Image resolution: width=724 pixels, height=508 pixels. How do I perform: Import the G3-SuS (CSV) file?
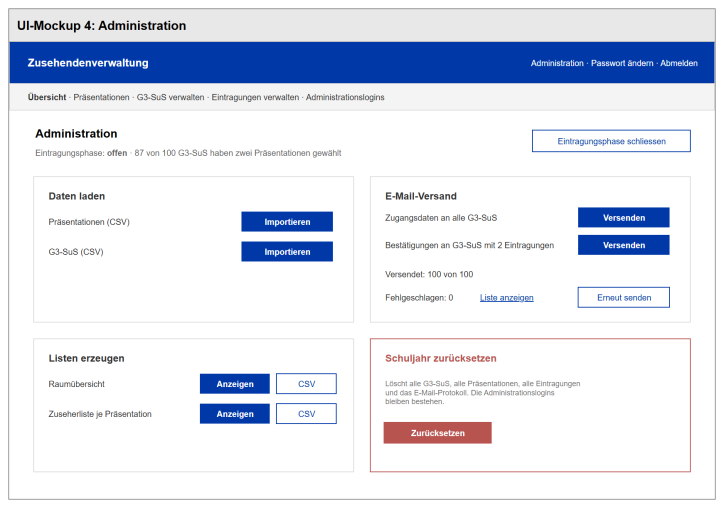(287, 252)
